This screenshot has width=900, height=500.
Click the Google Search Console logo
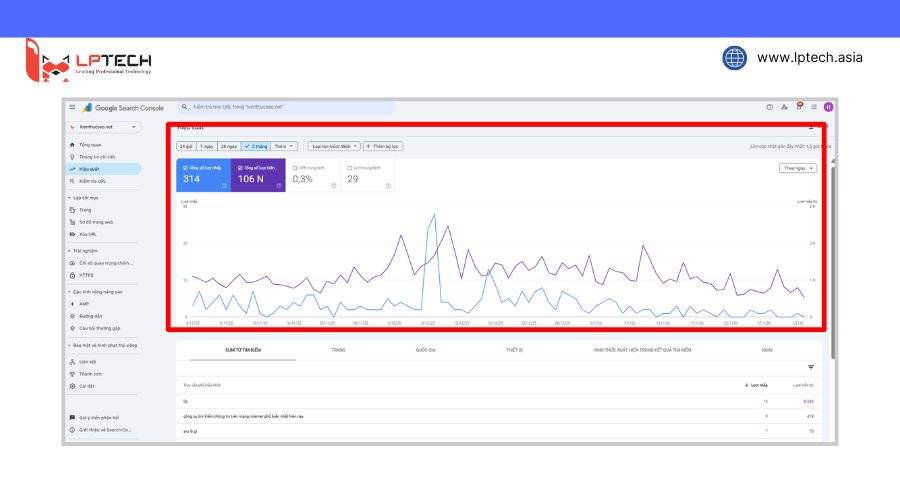click(x=124, y=107)
